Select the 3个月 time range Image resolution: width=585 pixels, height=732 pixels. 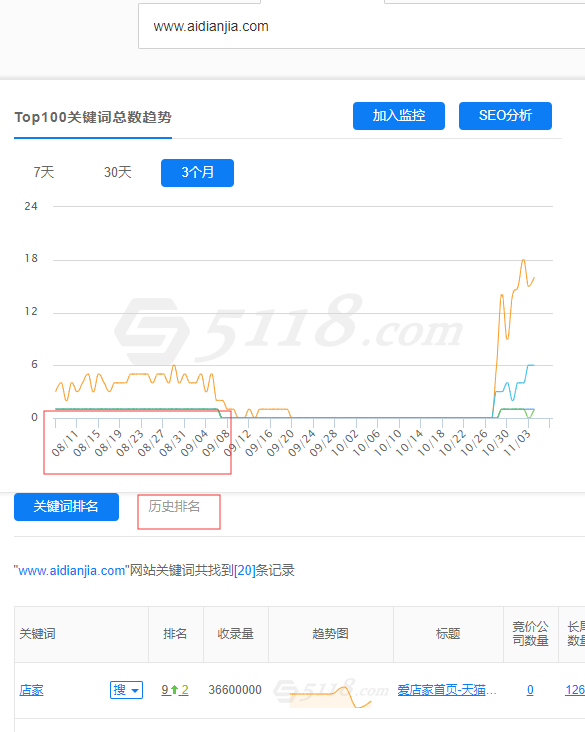(x=197, y=173)
